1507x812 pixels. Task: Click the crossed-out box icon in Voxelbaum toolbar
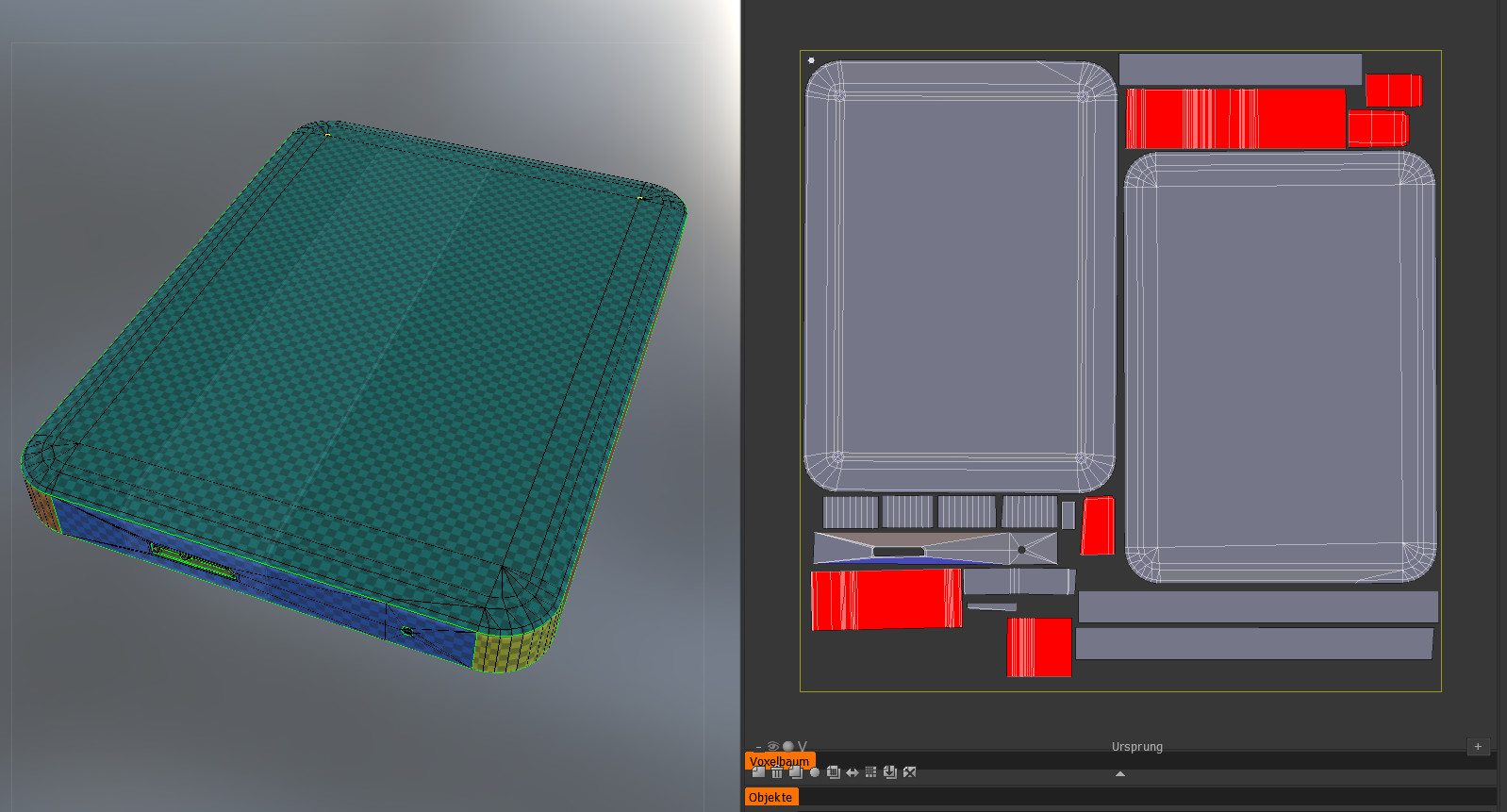click(x=909, y=772)
